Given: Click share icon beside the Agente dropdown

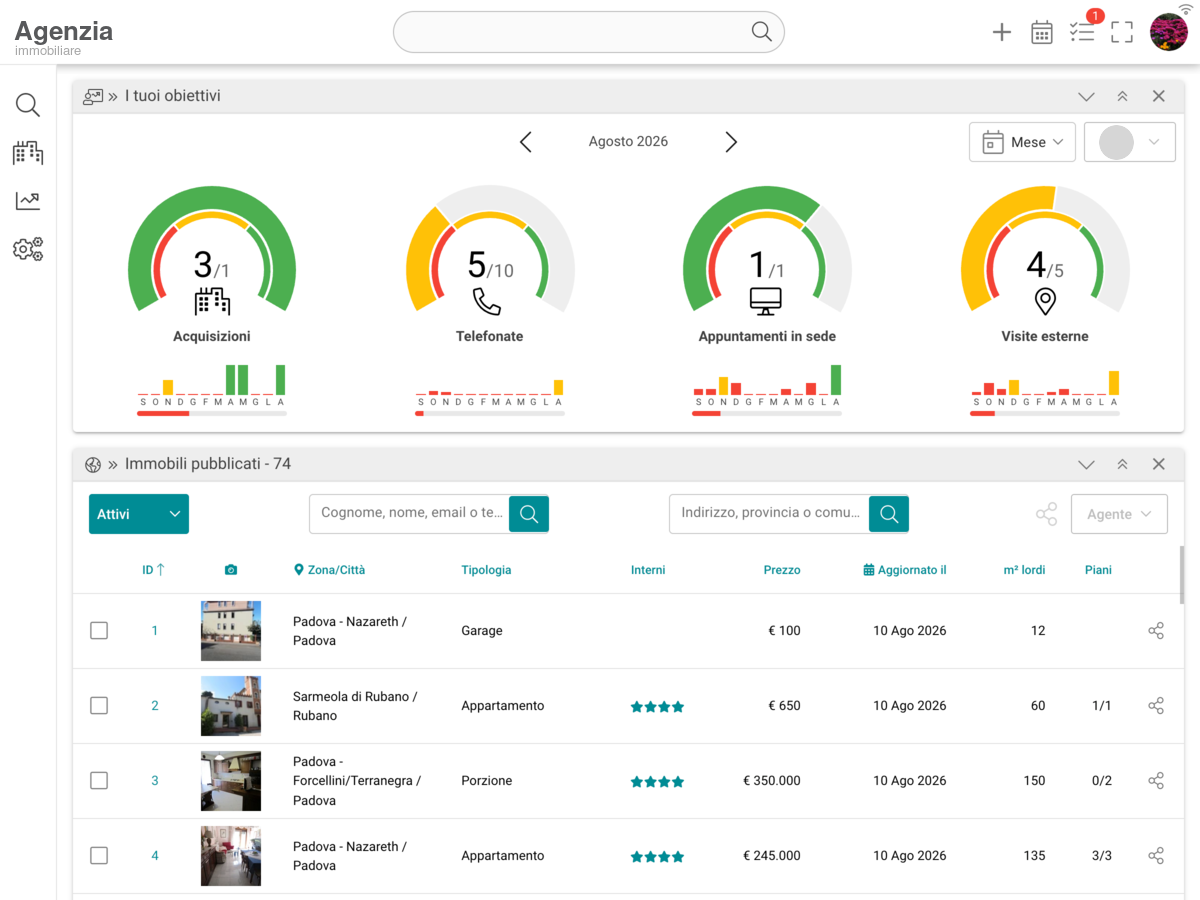Looking at the screenshot, I should [x=1047, y=514].
